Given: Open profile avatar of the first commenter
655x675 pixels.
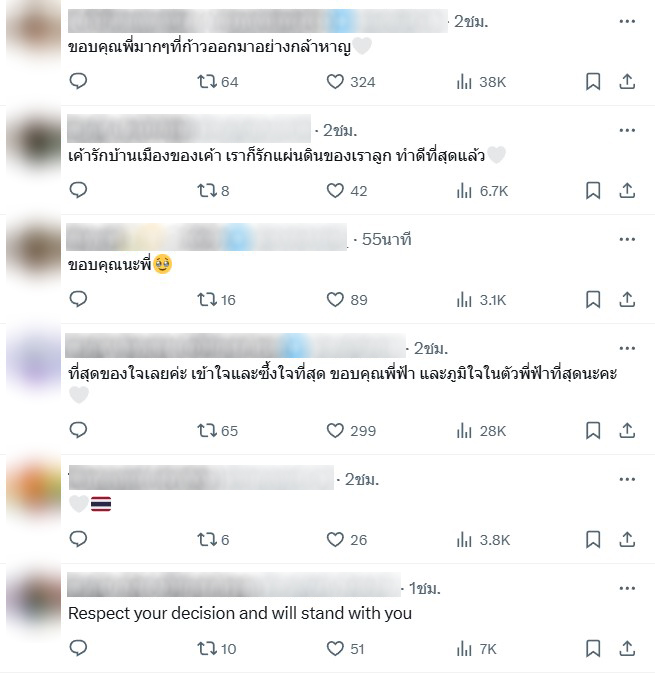Looking at the screenshot, I should tap(34, 28).
